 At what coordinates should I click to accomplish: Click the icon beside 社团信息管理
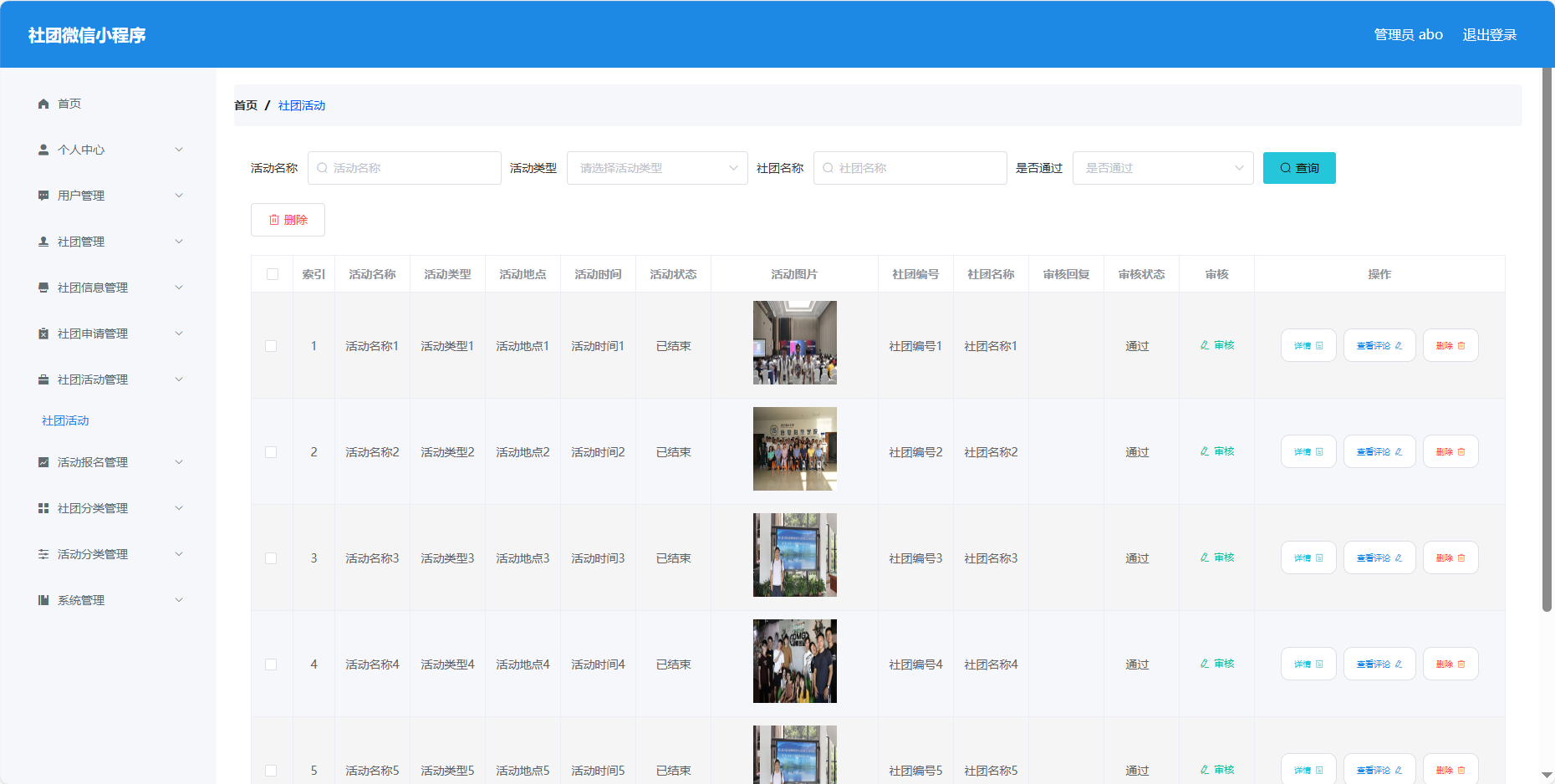(43, 288)
